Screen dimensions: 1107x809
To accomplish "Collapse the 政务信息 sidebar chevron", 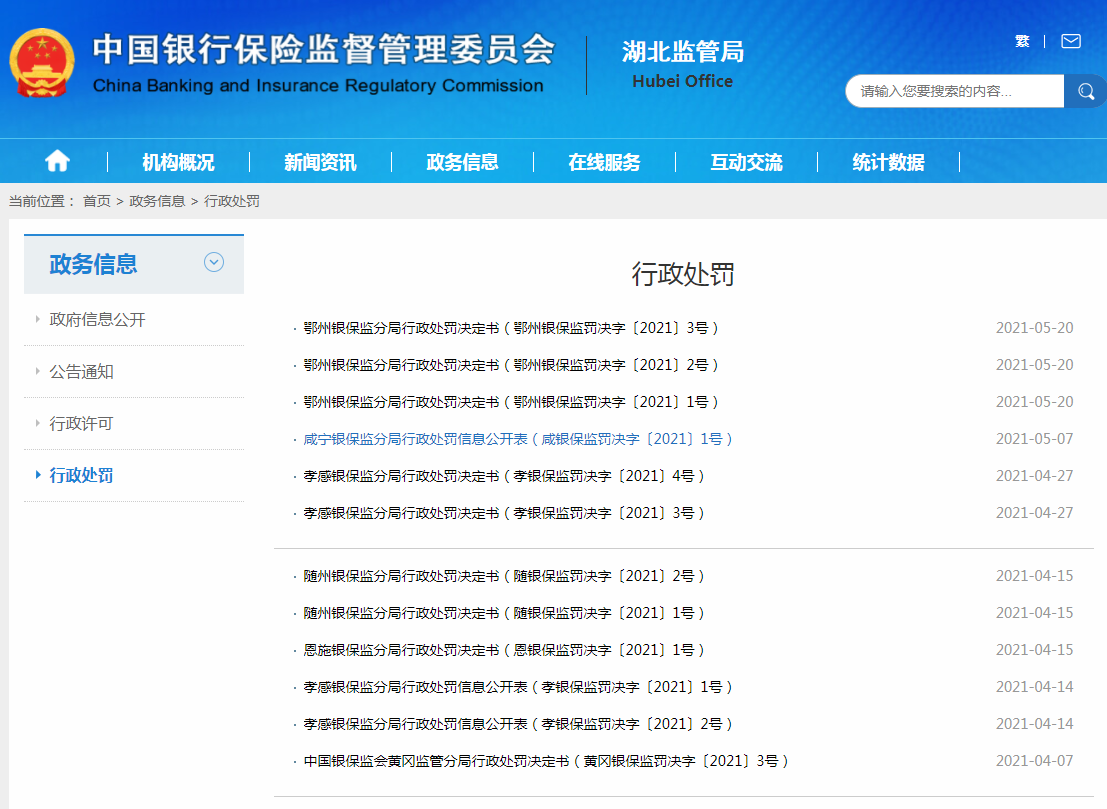I will tap(214, 262).
